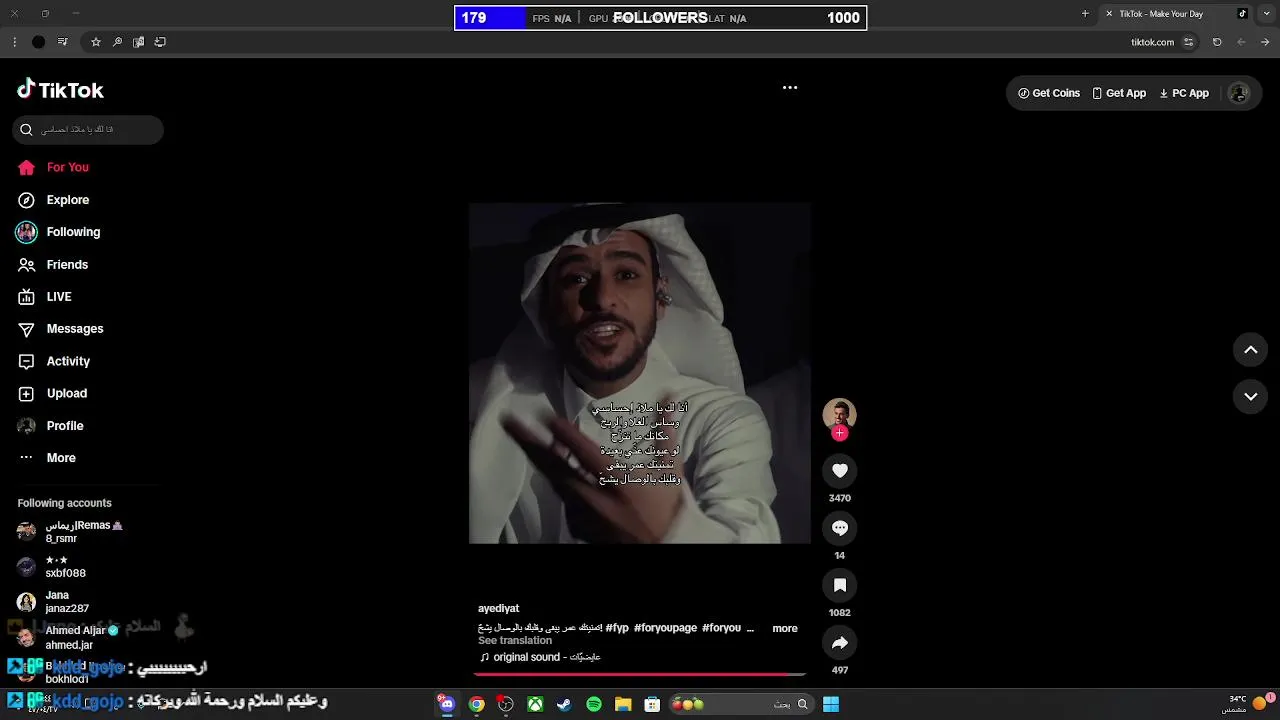Open Messages in the sidebar
Viewport: 1280px width, 720px height.
[75, 329]
